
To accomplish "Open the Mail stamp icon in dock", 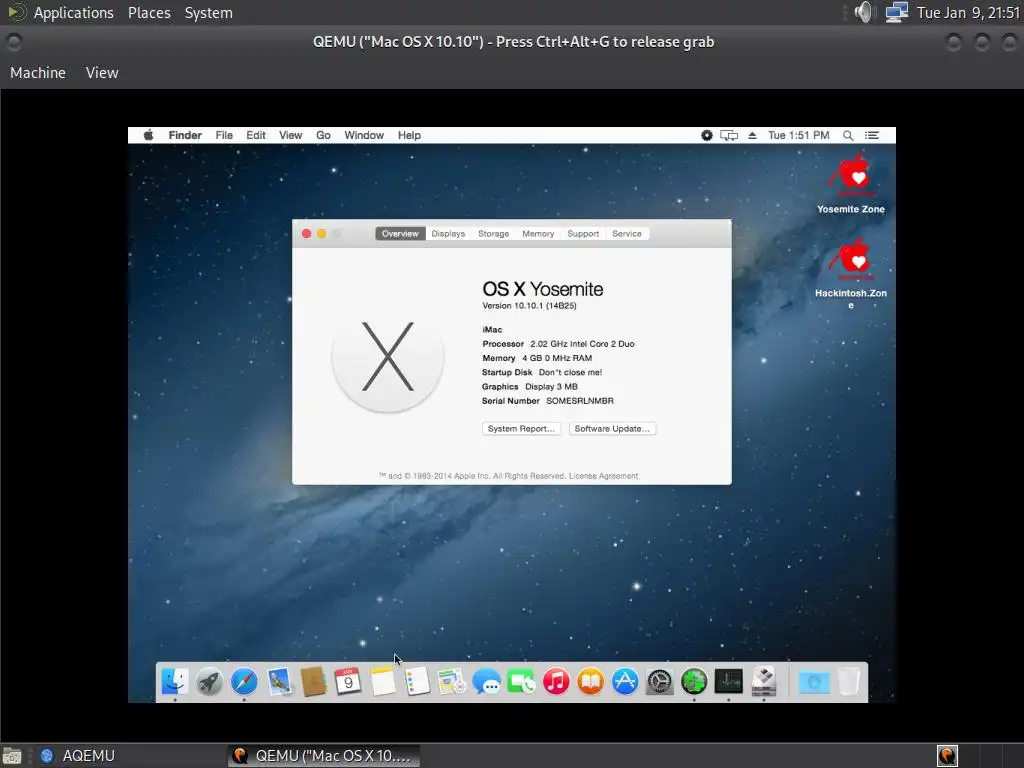I will [x=279, y=682].
